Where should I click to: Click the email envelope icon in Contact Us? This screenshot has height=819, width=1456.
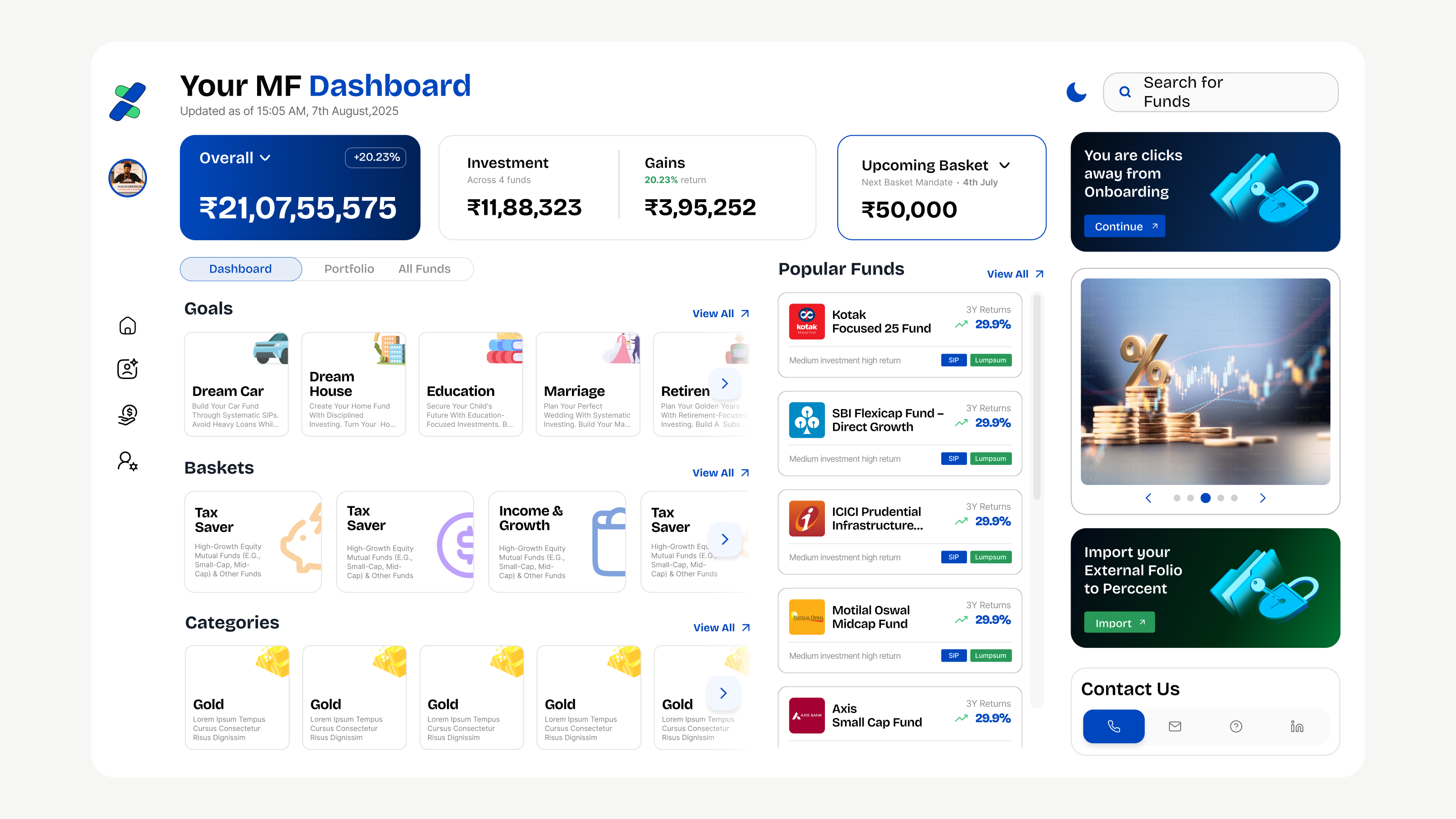click(x=1174, y=726)
